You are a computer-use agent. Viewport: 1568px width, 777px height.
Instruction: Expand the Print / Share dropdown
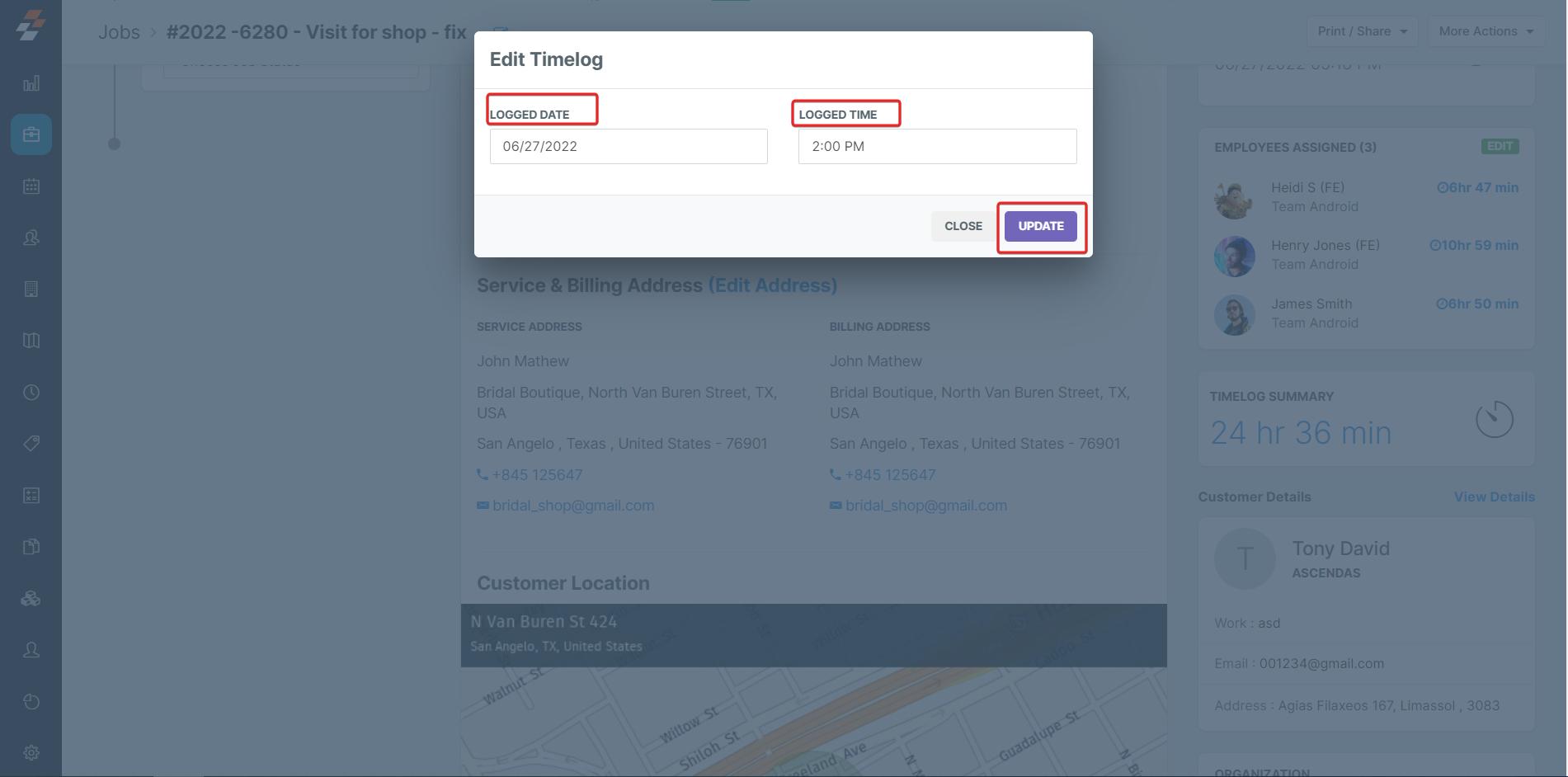[1362, 31]
